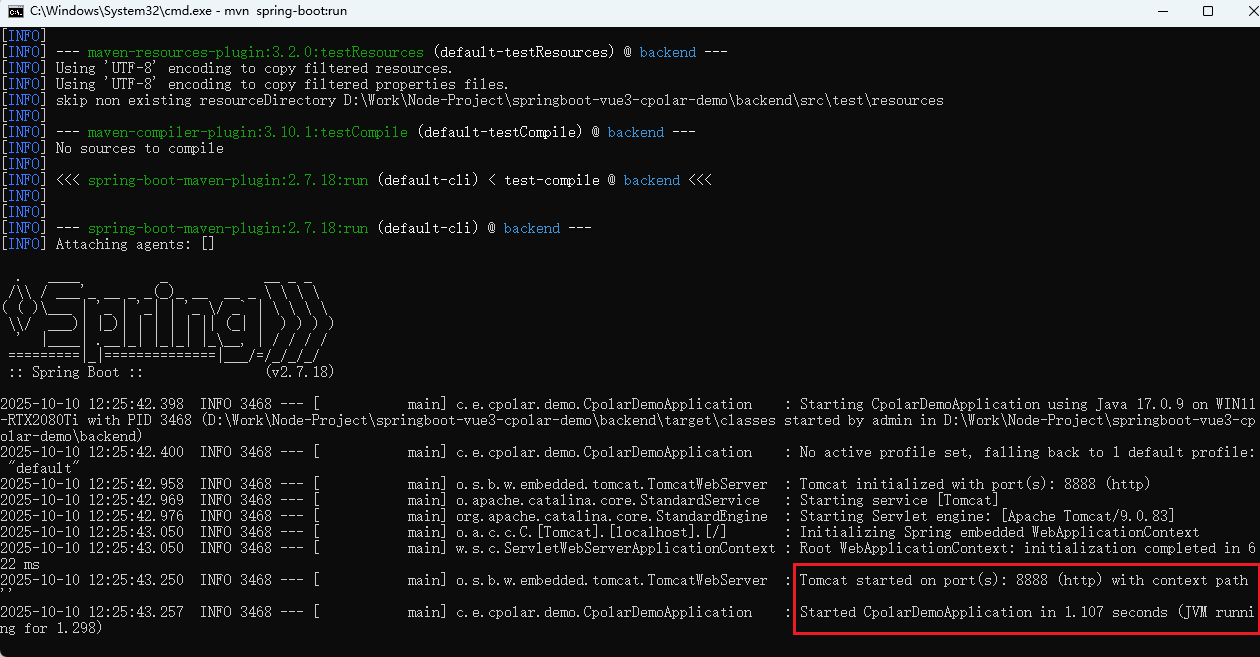Click the cmd.exe icon in title bar
This screenshot has width=1260, height=657.
(x=15, y=11)
